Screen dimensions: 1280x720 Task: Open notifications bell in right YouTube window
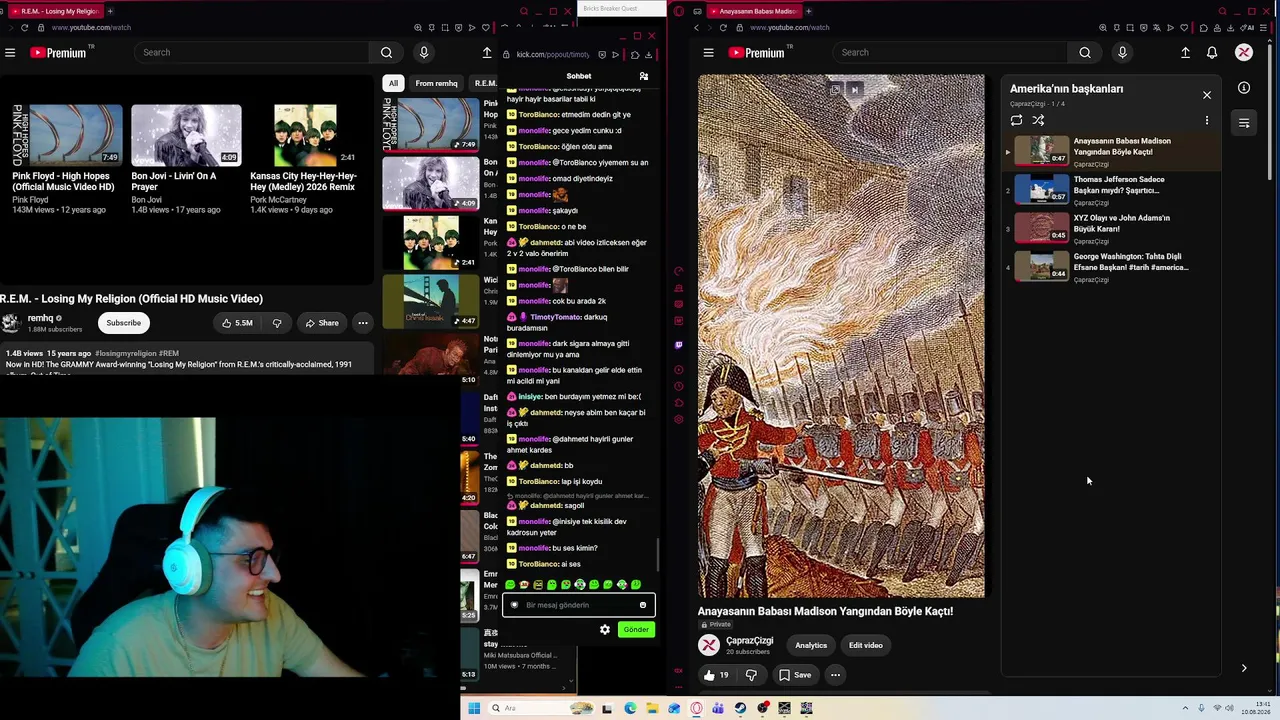coord(1212,52)
